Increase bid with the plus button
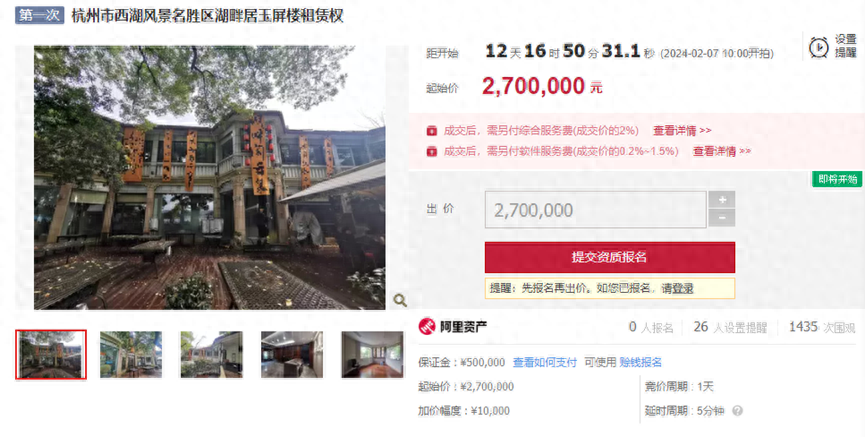This screenshot has height=437, width=865. click(x=722, y=200)
